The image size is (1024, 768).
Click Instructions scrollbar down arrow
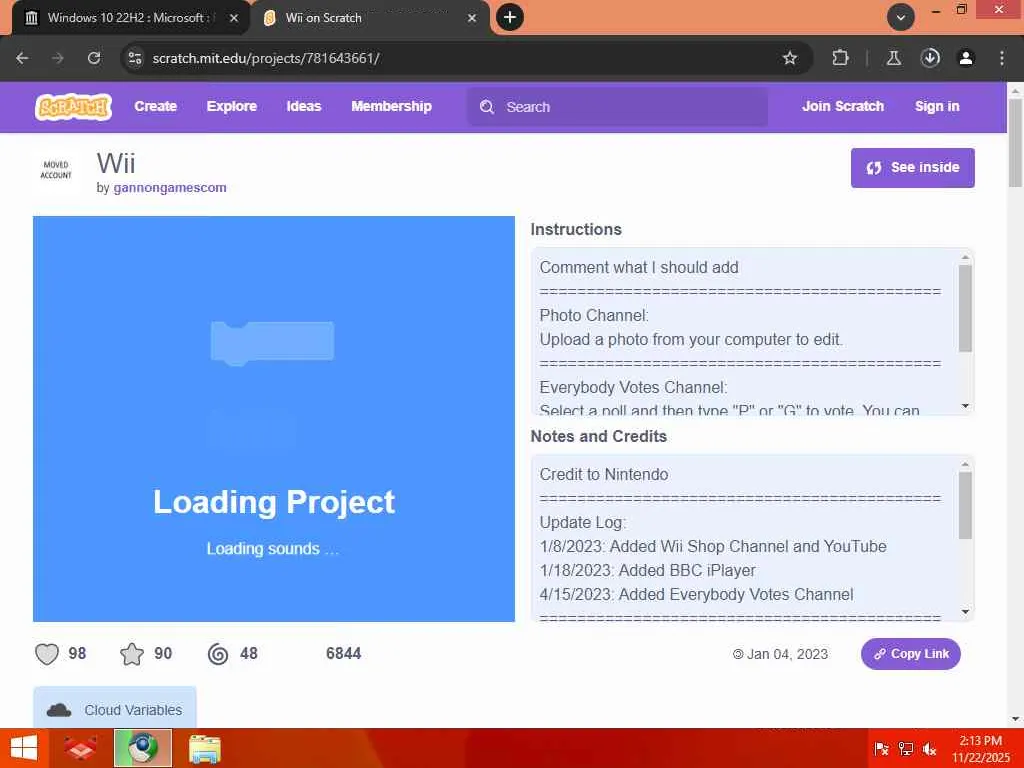pos(965,406)
